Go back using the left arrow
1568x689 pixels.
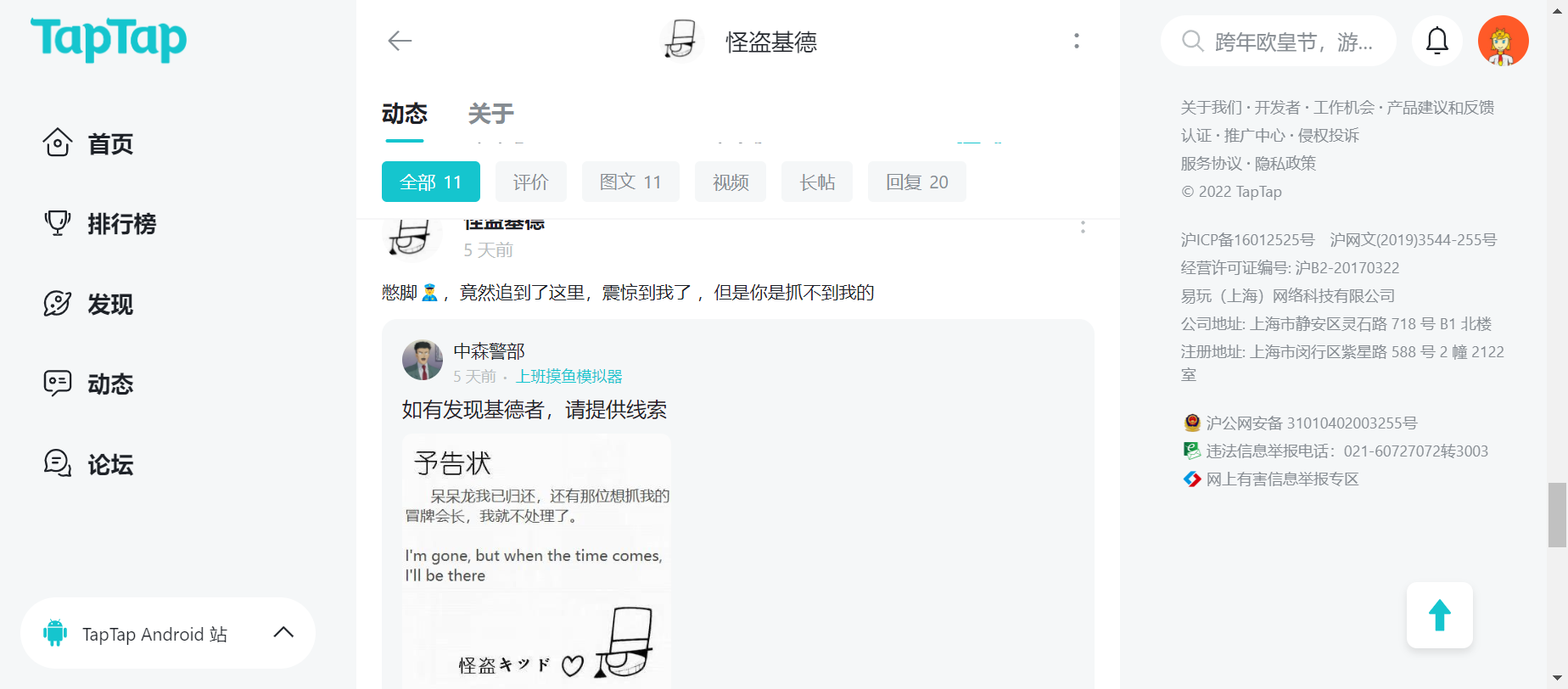pyautogui.click(x=400, y=41)
